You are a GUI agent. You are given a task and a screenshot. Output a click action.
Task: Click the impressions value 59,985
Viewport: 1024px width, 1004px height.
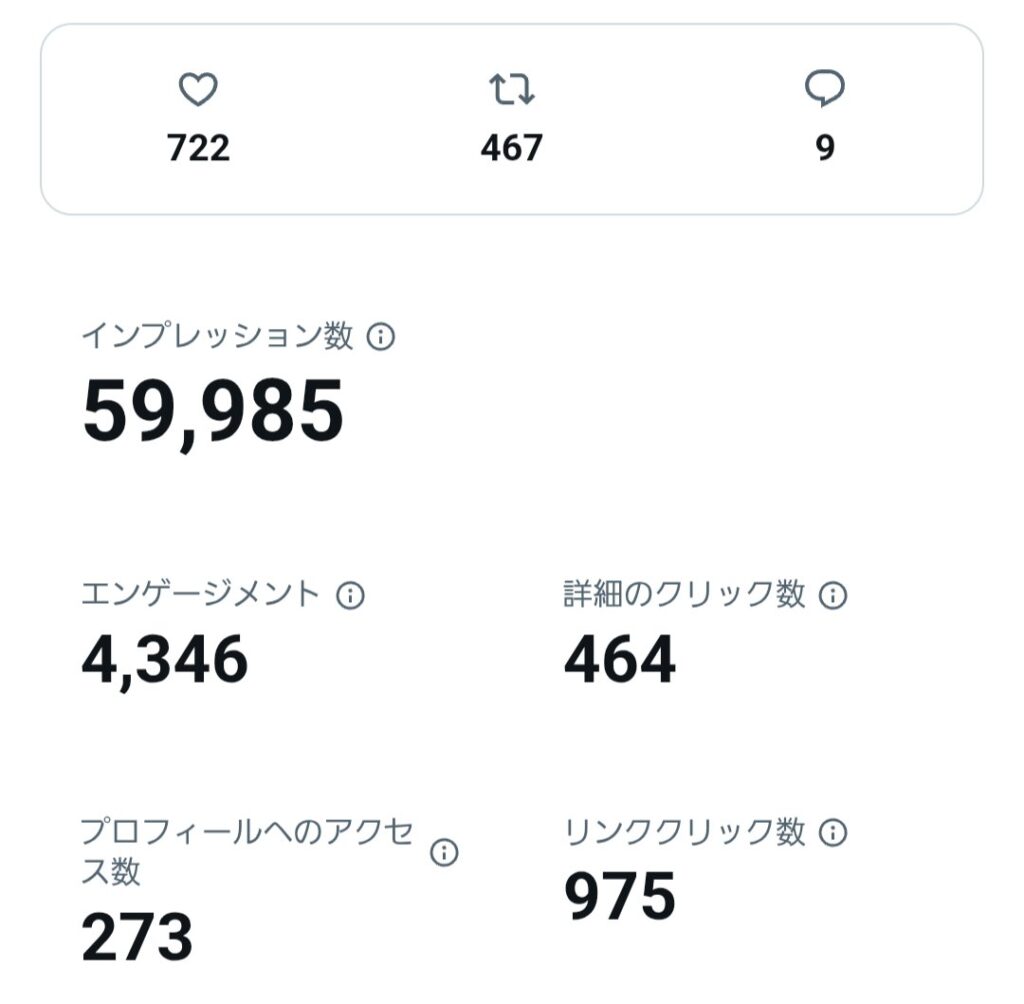pos(213,413)
